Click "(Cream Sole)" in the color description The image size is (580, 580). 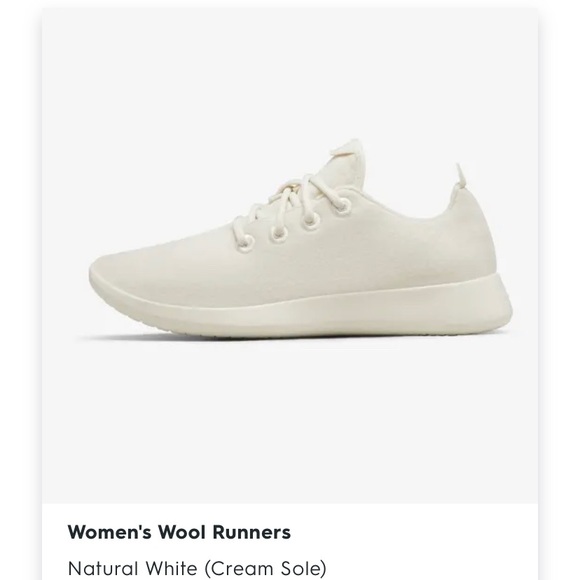(266, 569)
